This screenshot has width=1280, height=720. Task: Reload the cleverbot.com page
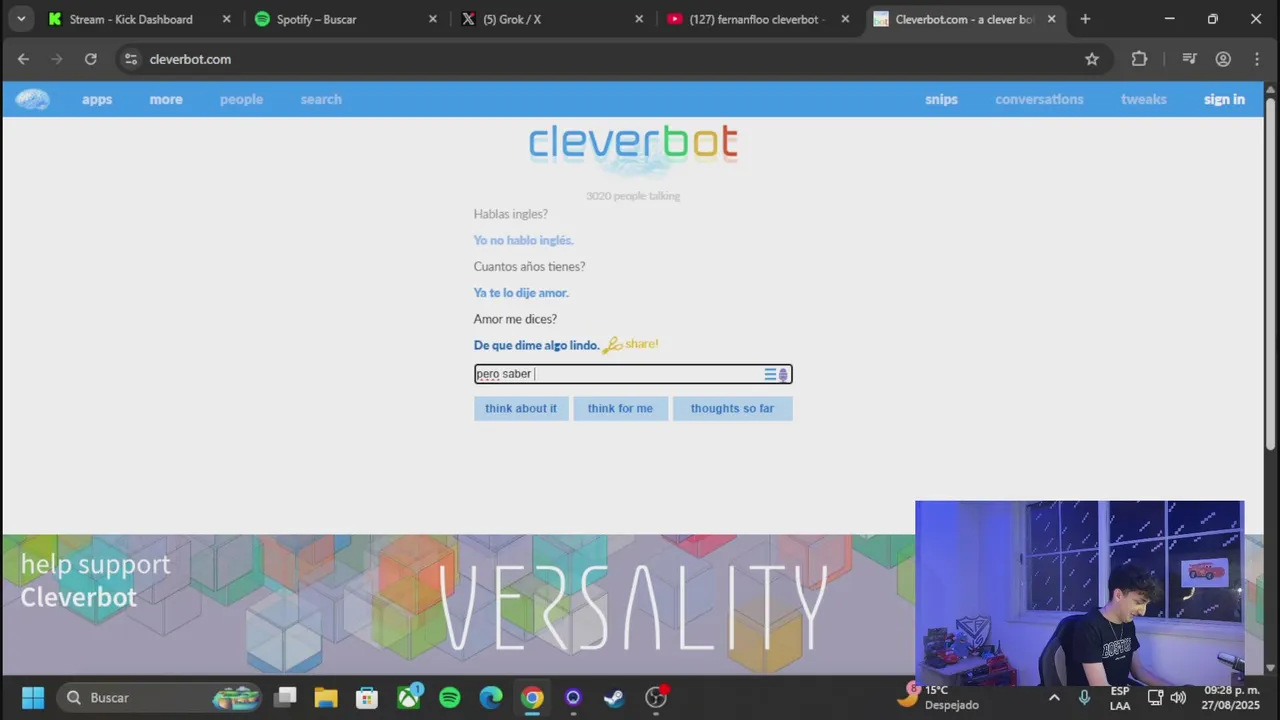click(x=90, y=59)
